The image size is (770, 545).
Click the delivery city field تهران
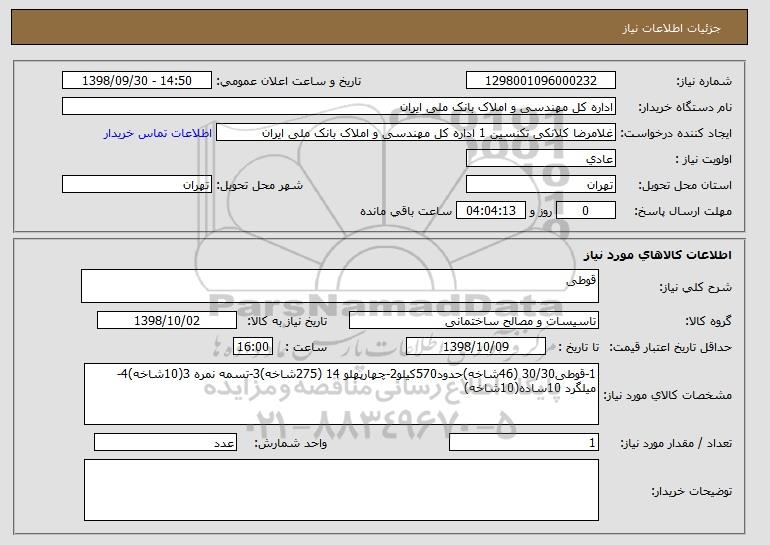(x=137, y=185)
